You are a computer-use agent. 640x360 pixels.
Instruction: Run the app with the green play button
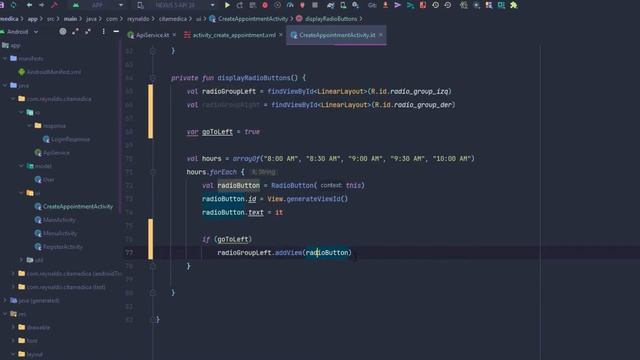[227, 5]
